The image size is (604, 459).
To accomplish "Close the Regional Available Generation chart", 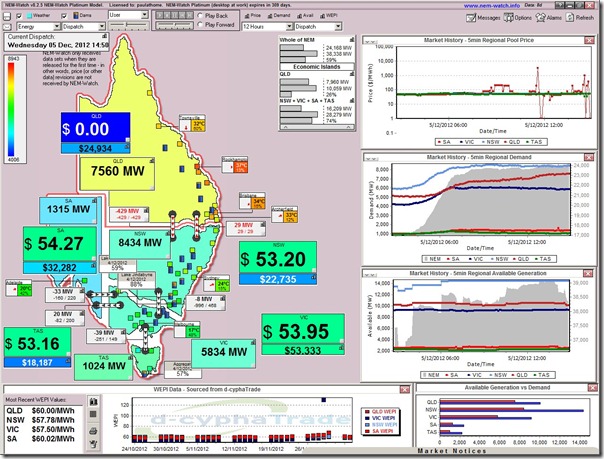I will [588, 273].
